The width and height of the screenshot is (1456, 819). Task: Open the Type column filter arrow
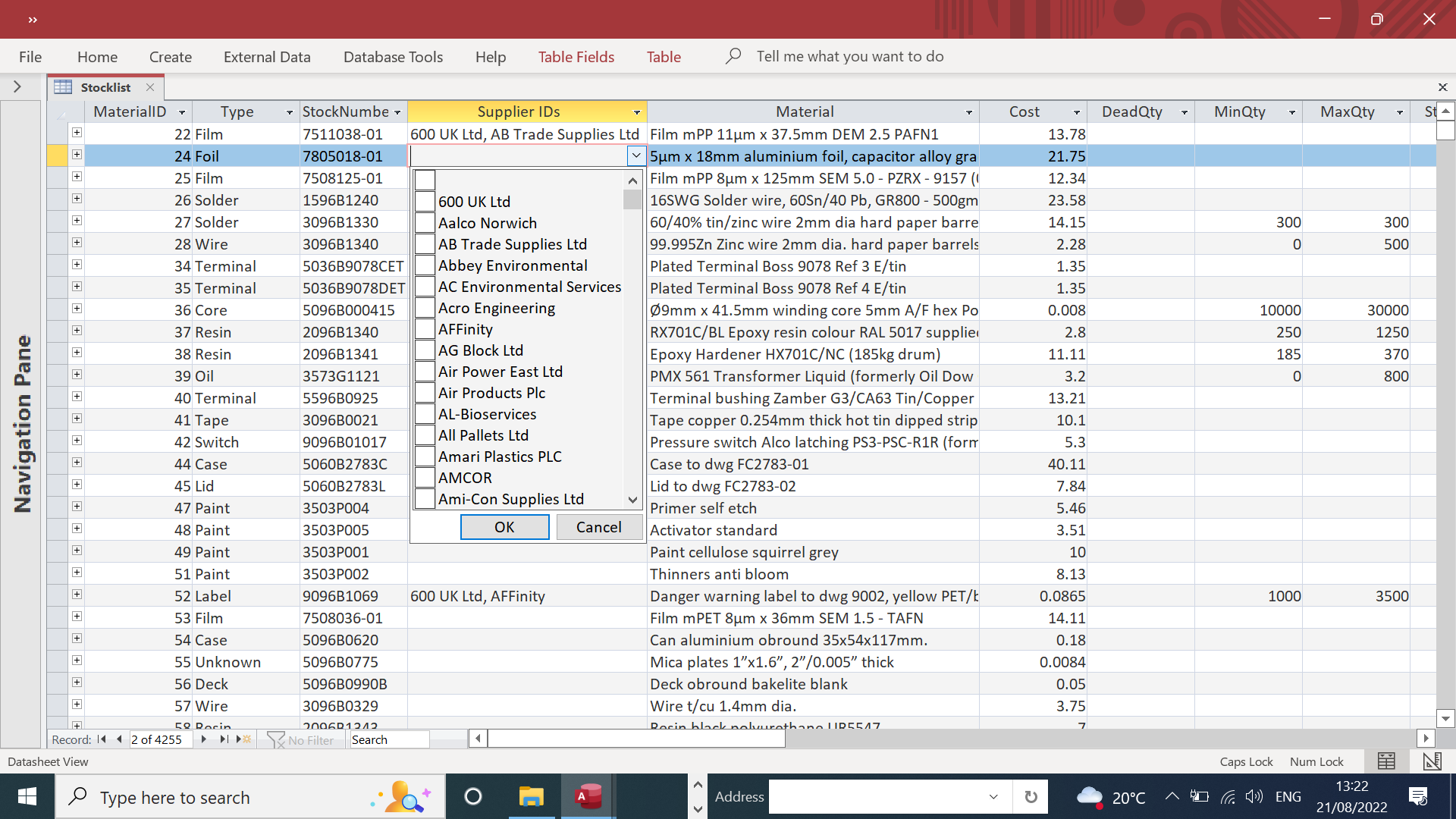click(x=290, y=112)
